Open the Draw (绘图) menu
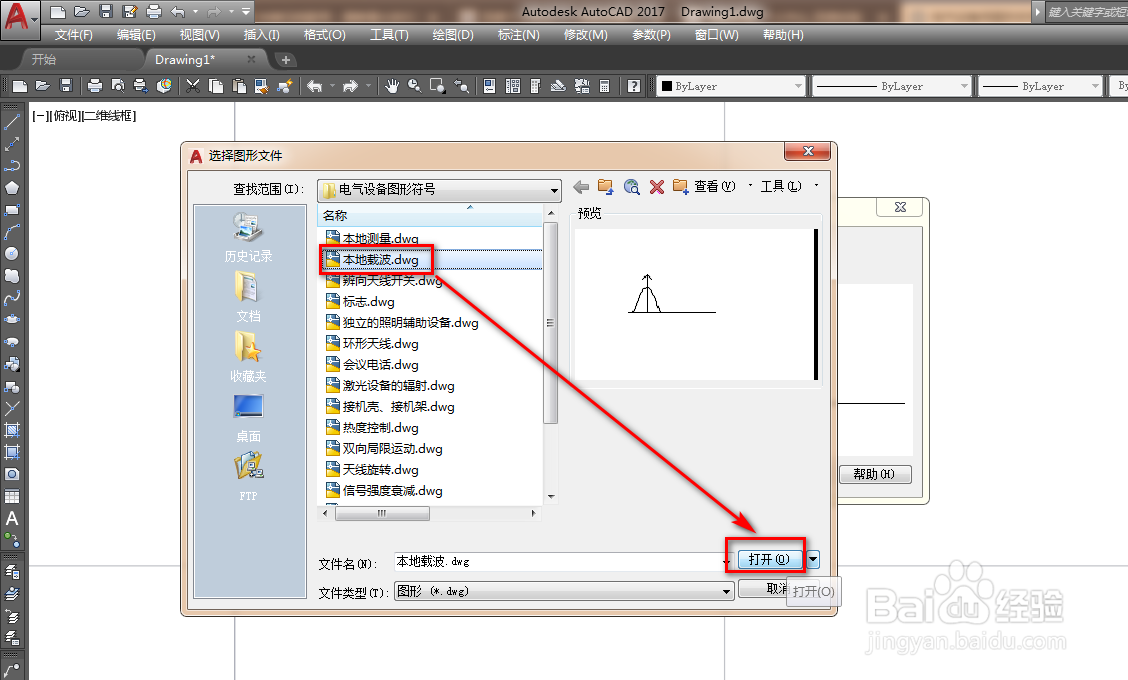Viewport: 1128px width, 680px height. (452, 35)
